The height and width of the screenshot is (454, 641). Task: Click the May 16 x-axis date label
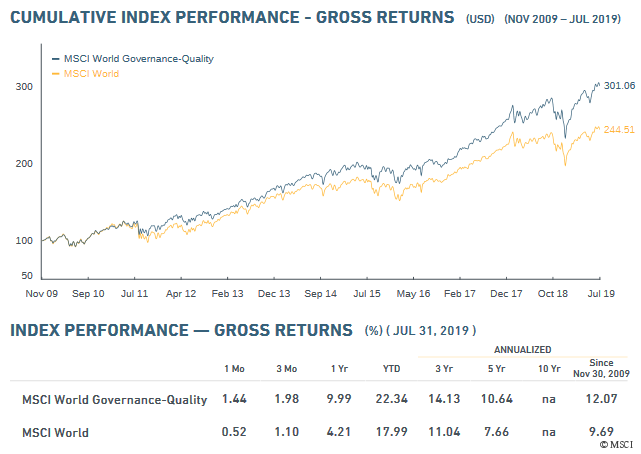[413, 294]
